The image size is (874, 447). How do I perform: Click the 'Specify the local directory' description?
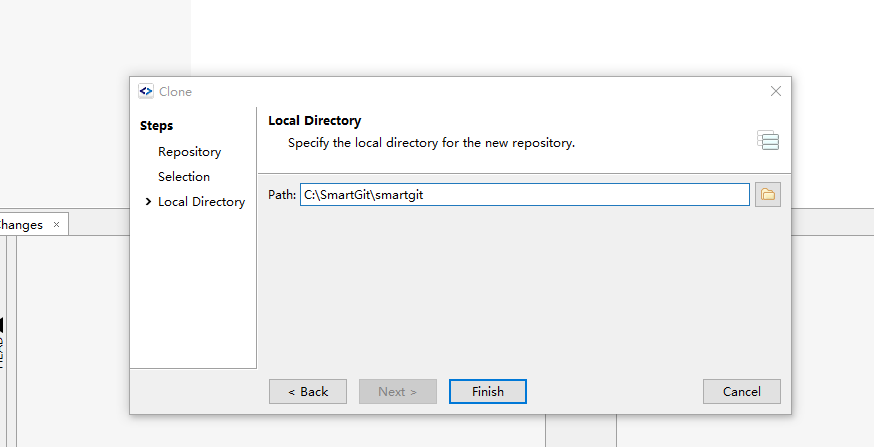pyautogui.click(x=431, y=143)
